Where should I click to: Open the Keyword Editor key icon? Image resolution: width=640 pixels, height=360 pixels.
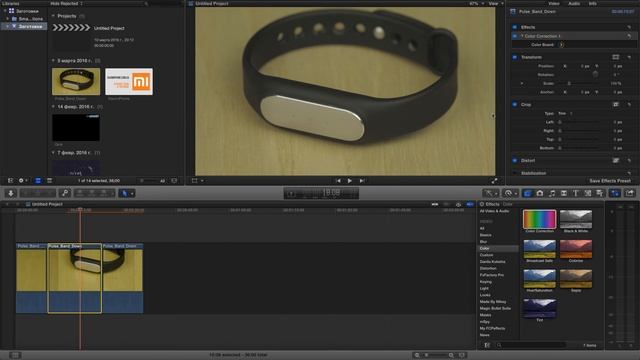coord(65,193)
